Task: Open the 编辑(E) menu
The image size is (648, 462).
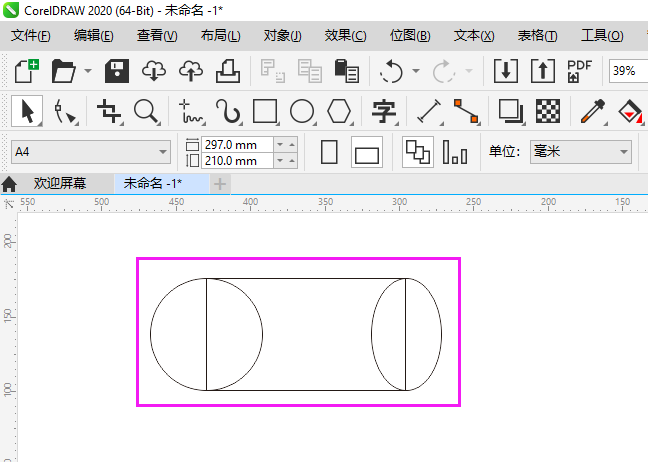Action: (93, 36)
